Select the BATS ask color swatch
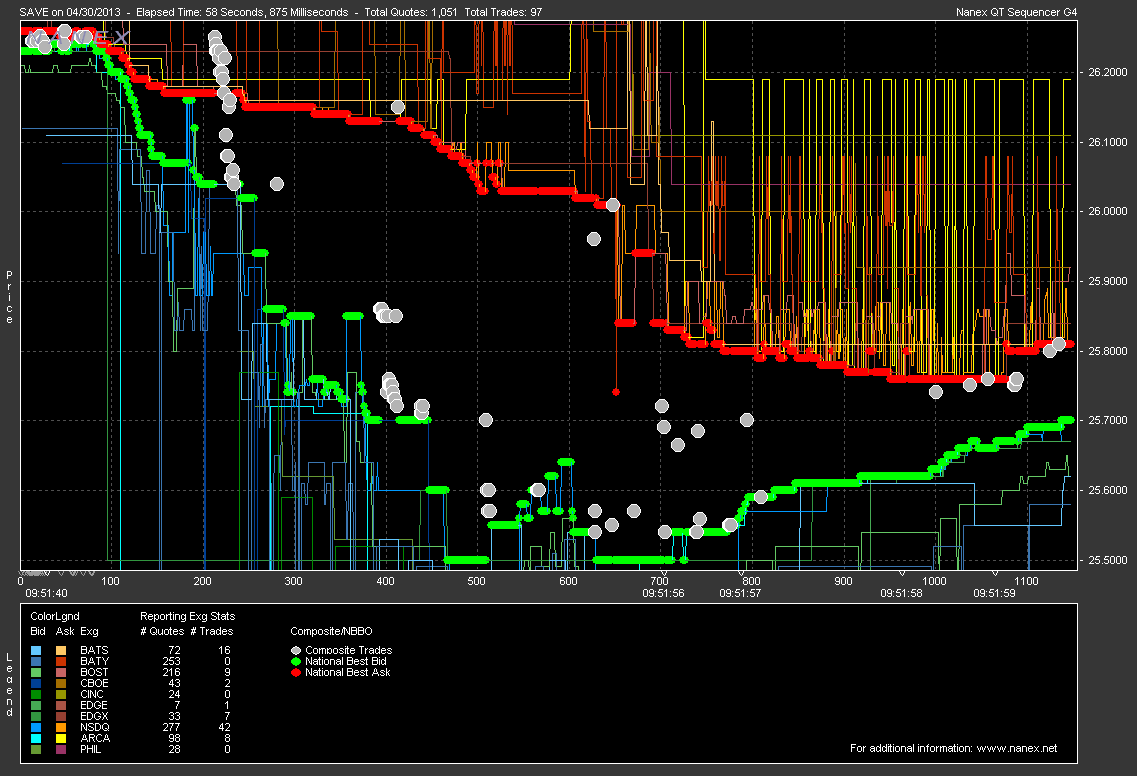The image size is (1137, 776). click(x=61, y=651)
